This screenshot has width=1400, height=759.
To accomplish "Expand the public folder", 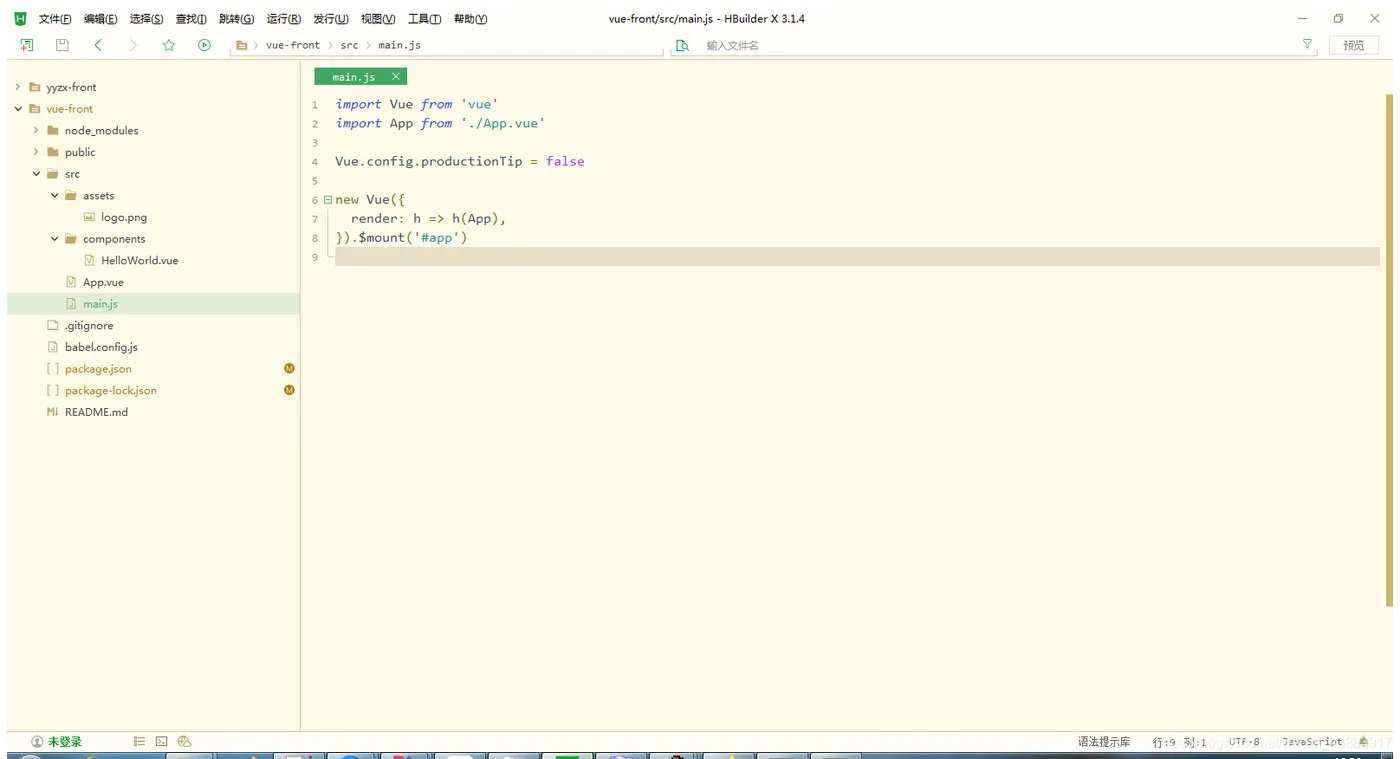I will 36,152.
